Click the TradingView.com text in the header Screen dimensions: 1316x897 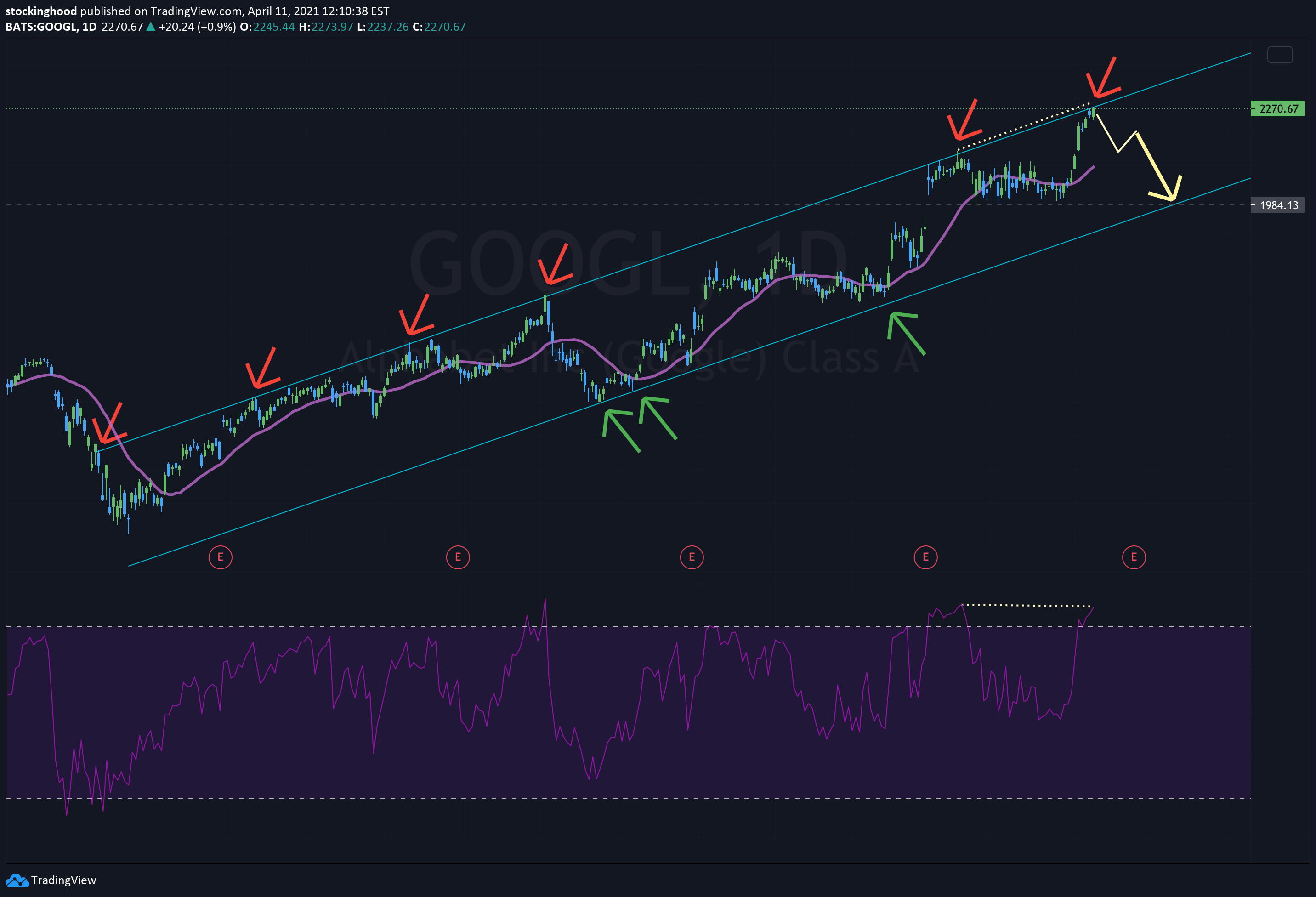[196, 11]
